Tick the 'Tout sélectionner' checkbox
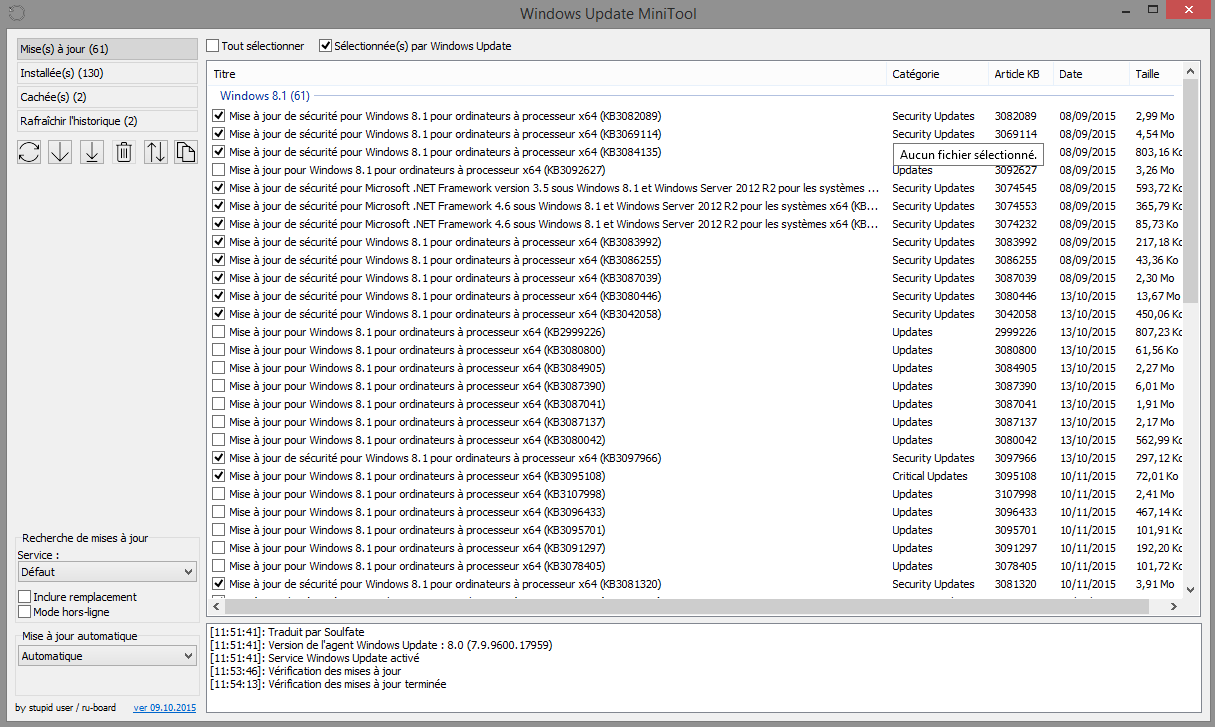Image resolution: width=1215 pixels, height=727 pixels. 213,46
